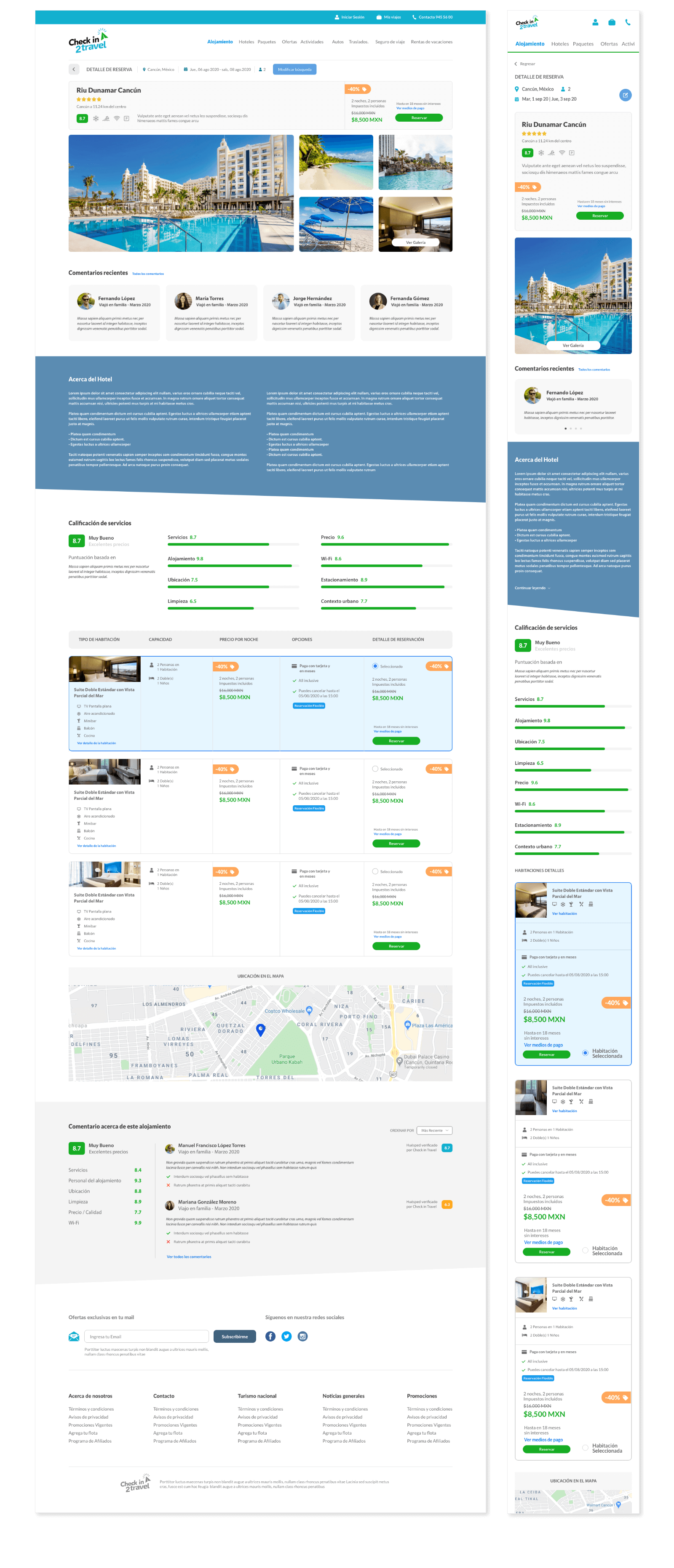Open the Facebook social icon

pos(270,1336)
